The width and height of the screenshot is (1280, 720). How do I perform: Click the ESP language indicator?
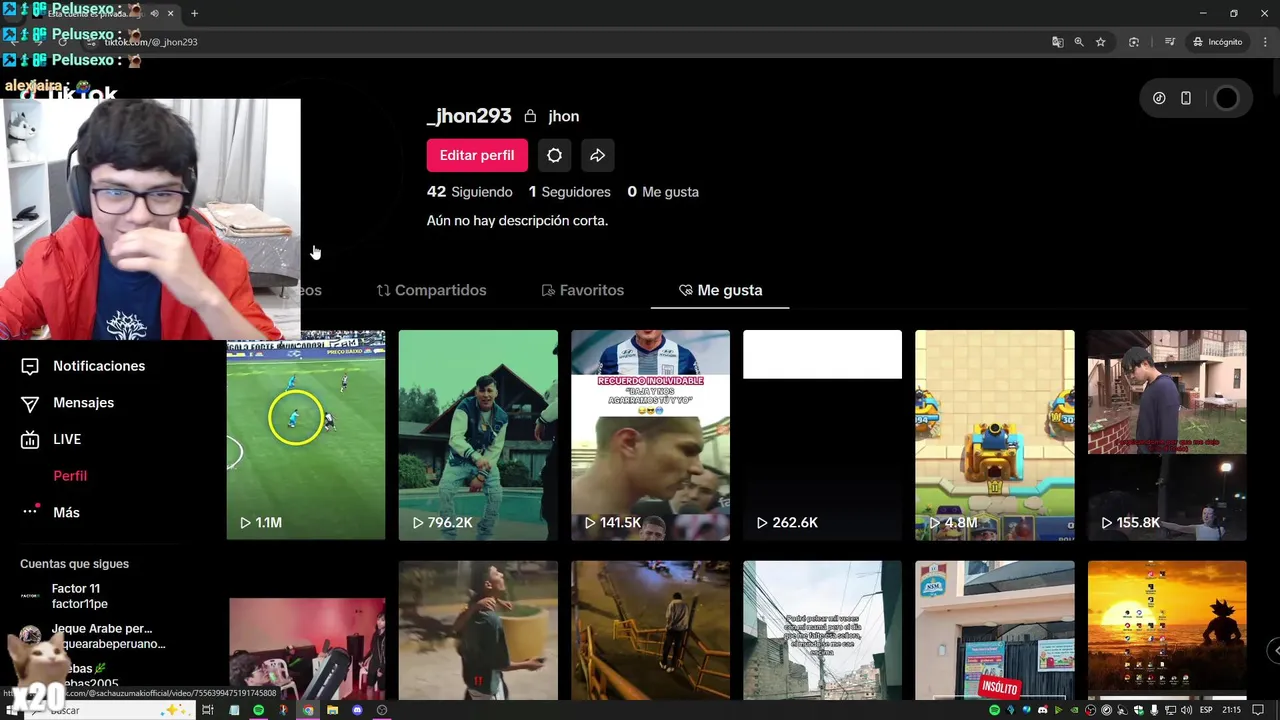(x=1206, y=710)
